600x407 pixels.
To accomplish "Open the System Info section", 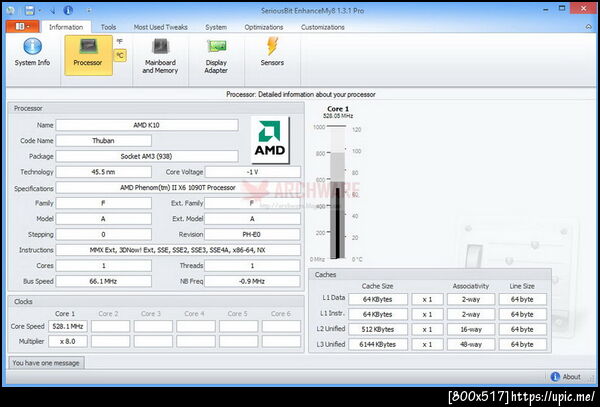I will 32,54.
